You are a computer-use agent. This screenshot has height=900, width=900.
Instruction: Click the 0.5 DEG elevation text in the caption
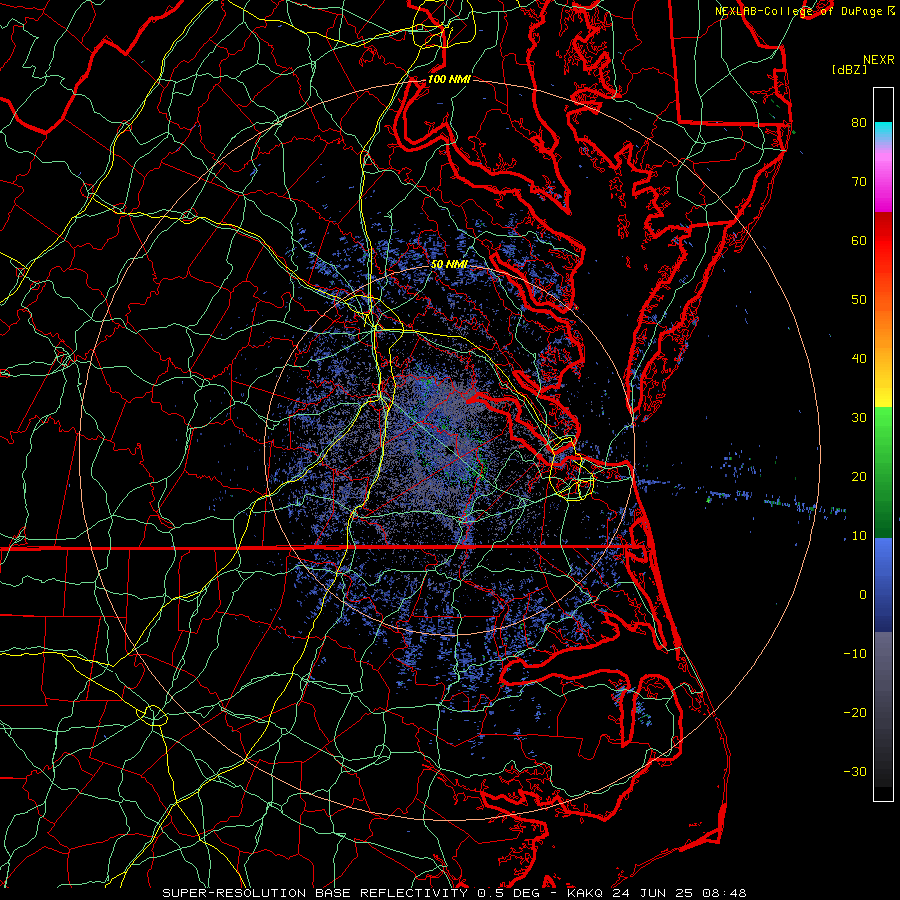pyautogui.click(x=508, y=893)
